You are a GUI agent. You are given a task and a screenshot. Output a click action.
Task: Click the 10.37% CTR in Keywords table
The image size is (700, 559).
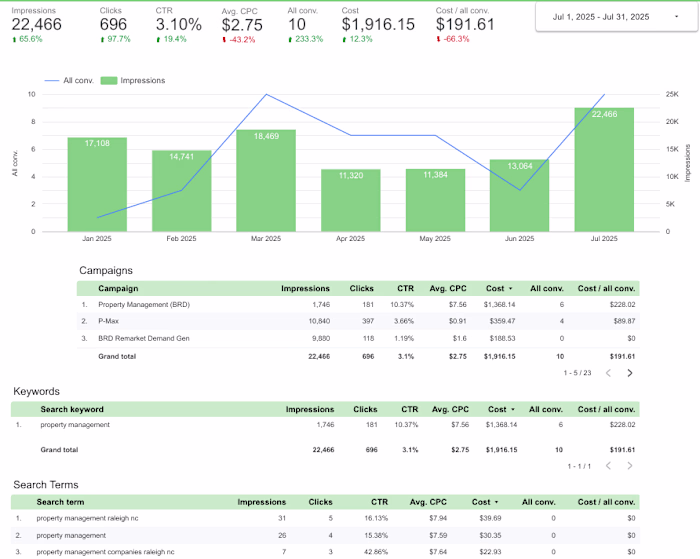point(406,425)
